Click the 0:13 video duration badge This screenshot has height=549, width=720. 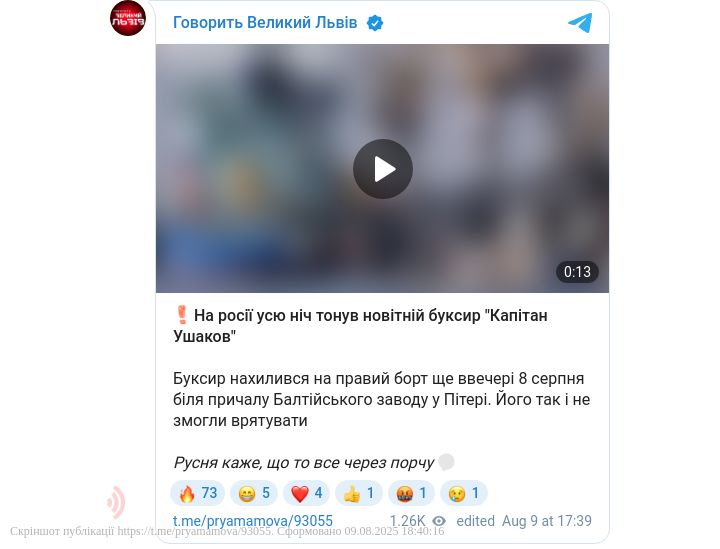click(x=577, y=272)
